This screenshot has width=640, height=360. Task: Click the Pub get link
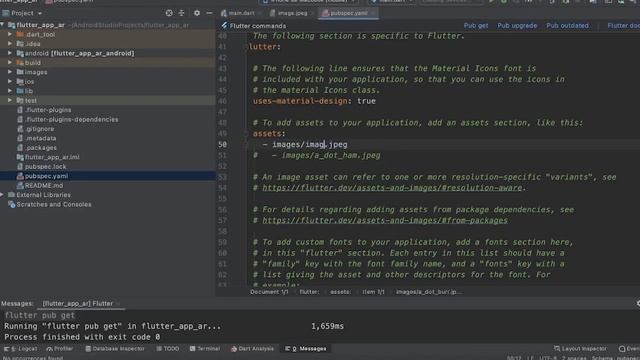[x=476, y=25]
